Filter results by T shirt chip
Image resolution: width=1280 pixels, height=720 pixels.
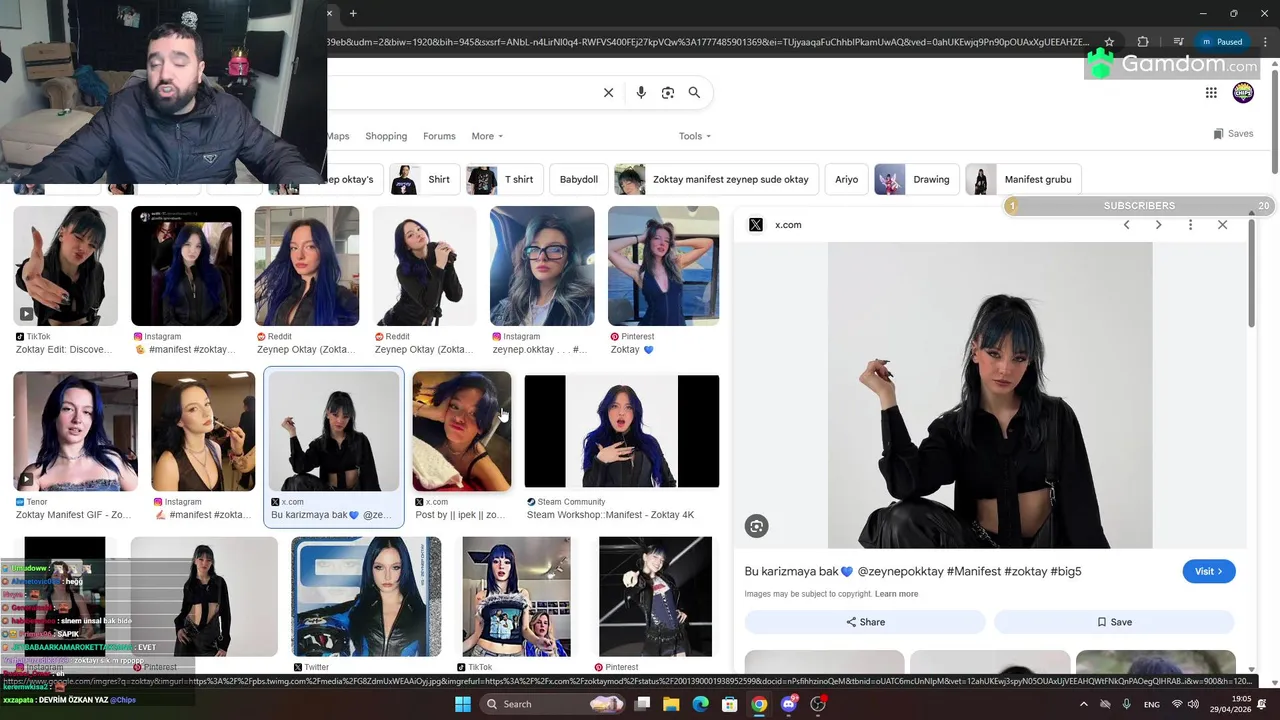click(x=504, y=179)
